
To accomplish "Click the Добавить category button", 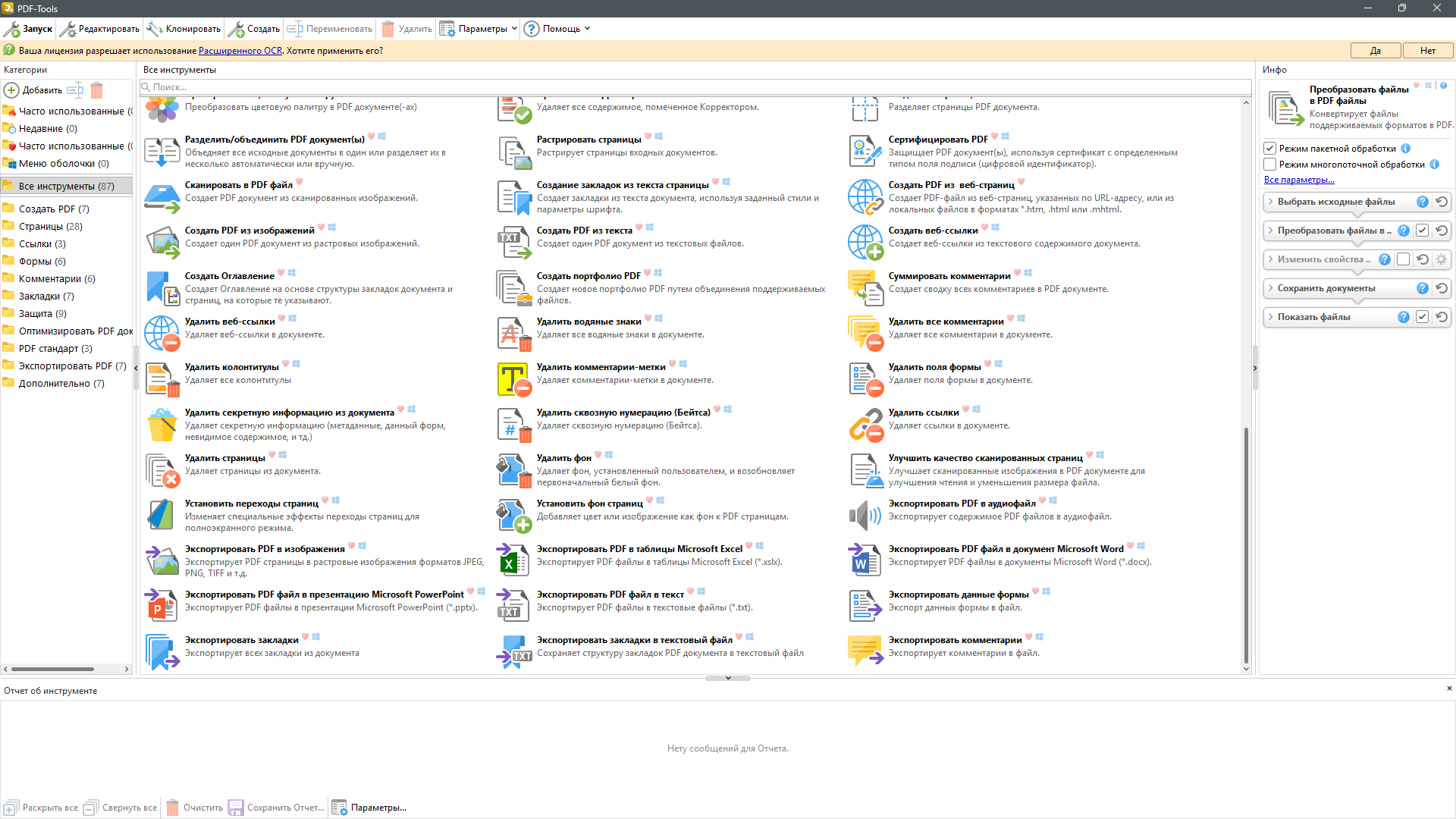I will point(33,90).
